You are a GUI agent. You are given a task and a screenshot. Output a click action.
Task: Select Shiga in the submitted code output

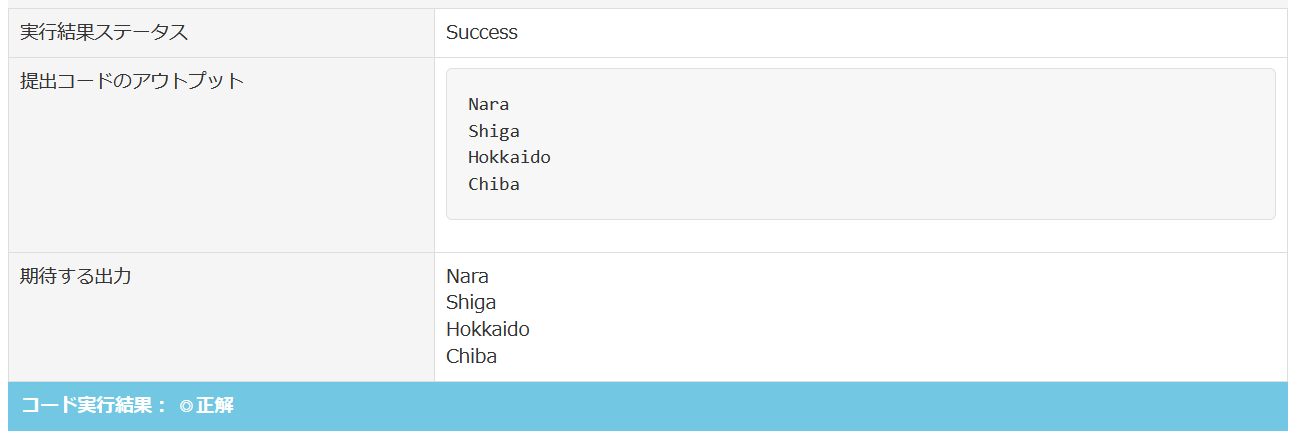(x=494, y=131)
